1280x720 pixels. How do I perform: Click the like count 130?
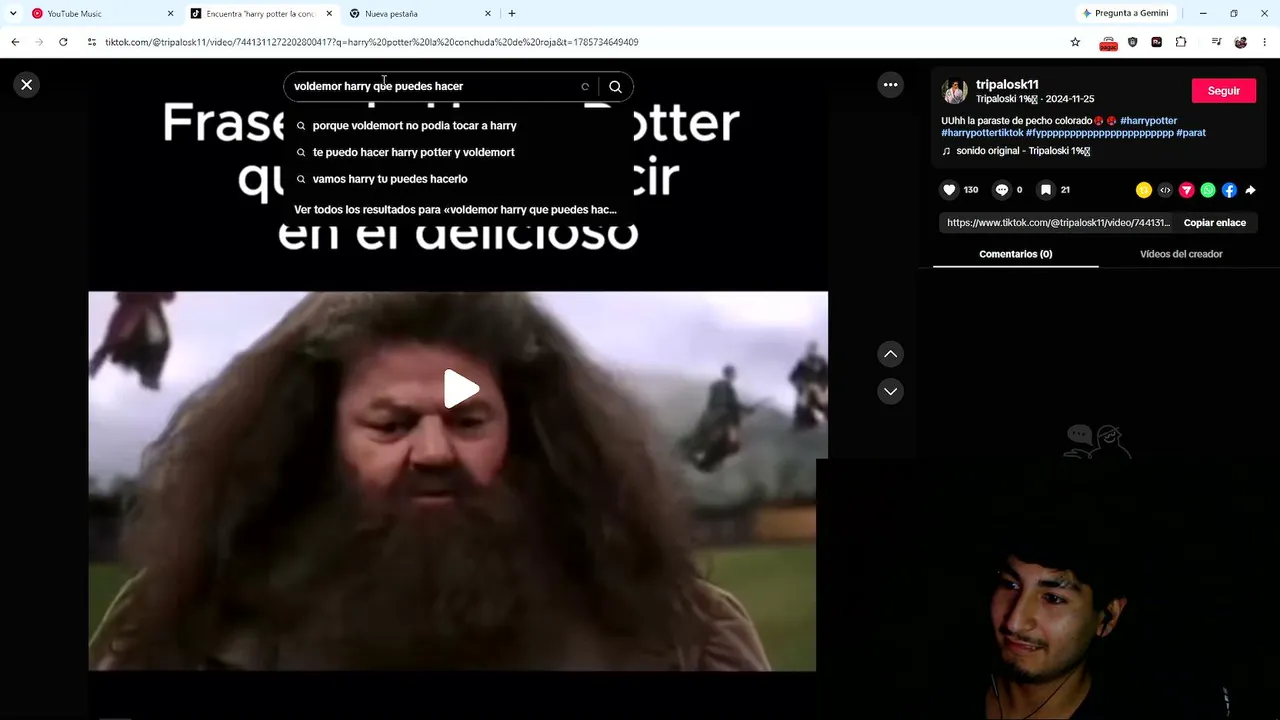tap(971, 190)
